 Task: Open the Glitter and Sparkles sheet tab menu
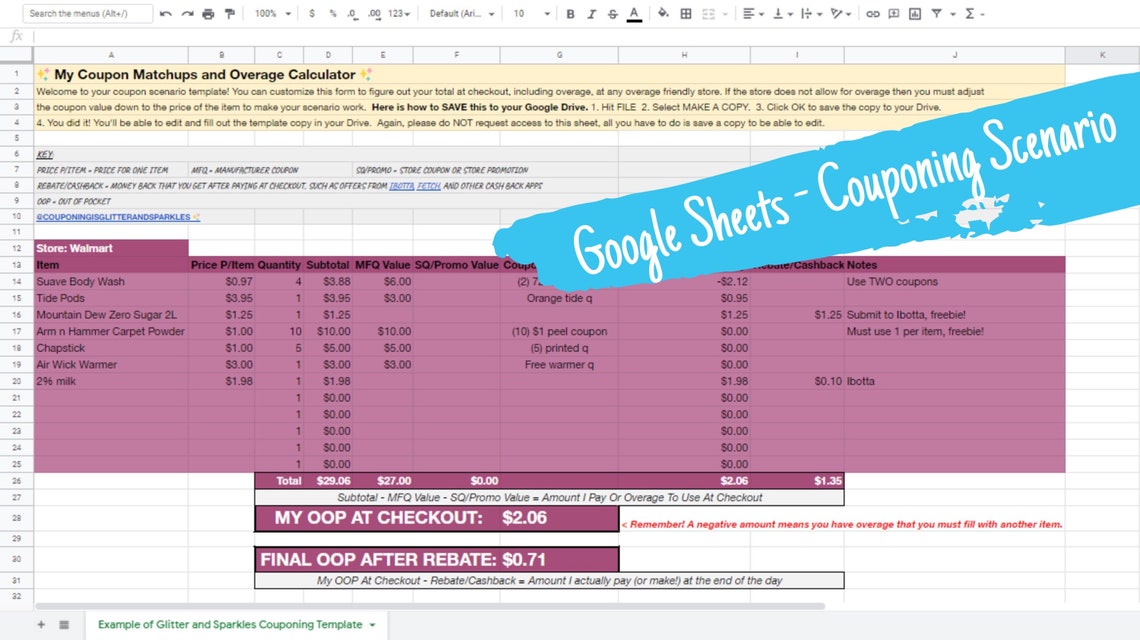(372, 624)
